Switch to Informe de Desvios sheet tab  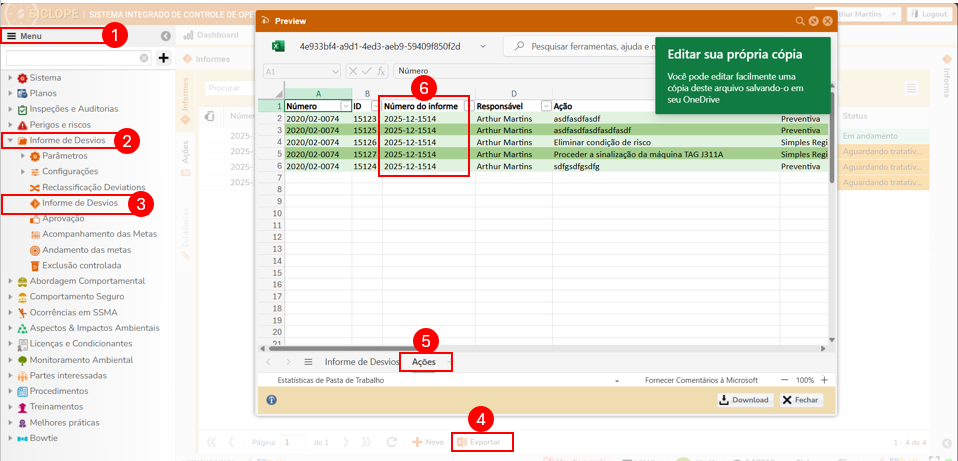362,361
